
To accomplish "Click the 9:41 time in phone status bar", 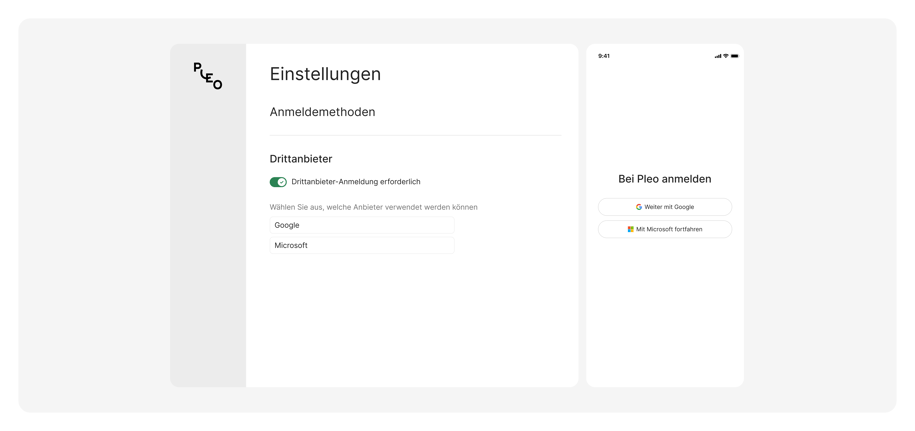I will pos(604,56).
